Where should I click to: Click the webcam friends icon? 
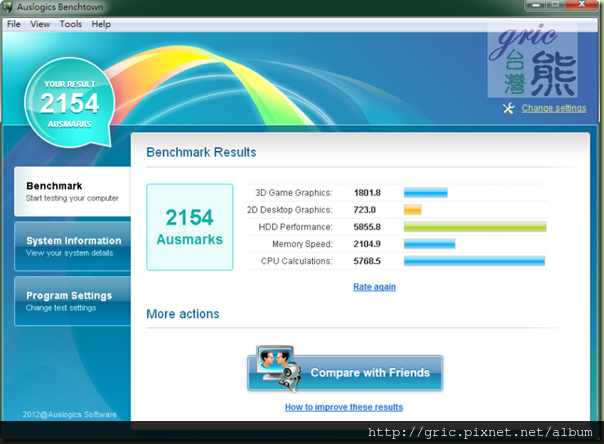(278, 369)
